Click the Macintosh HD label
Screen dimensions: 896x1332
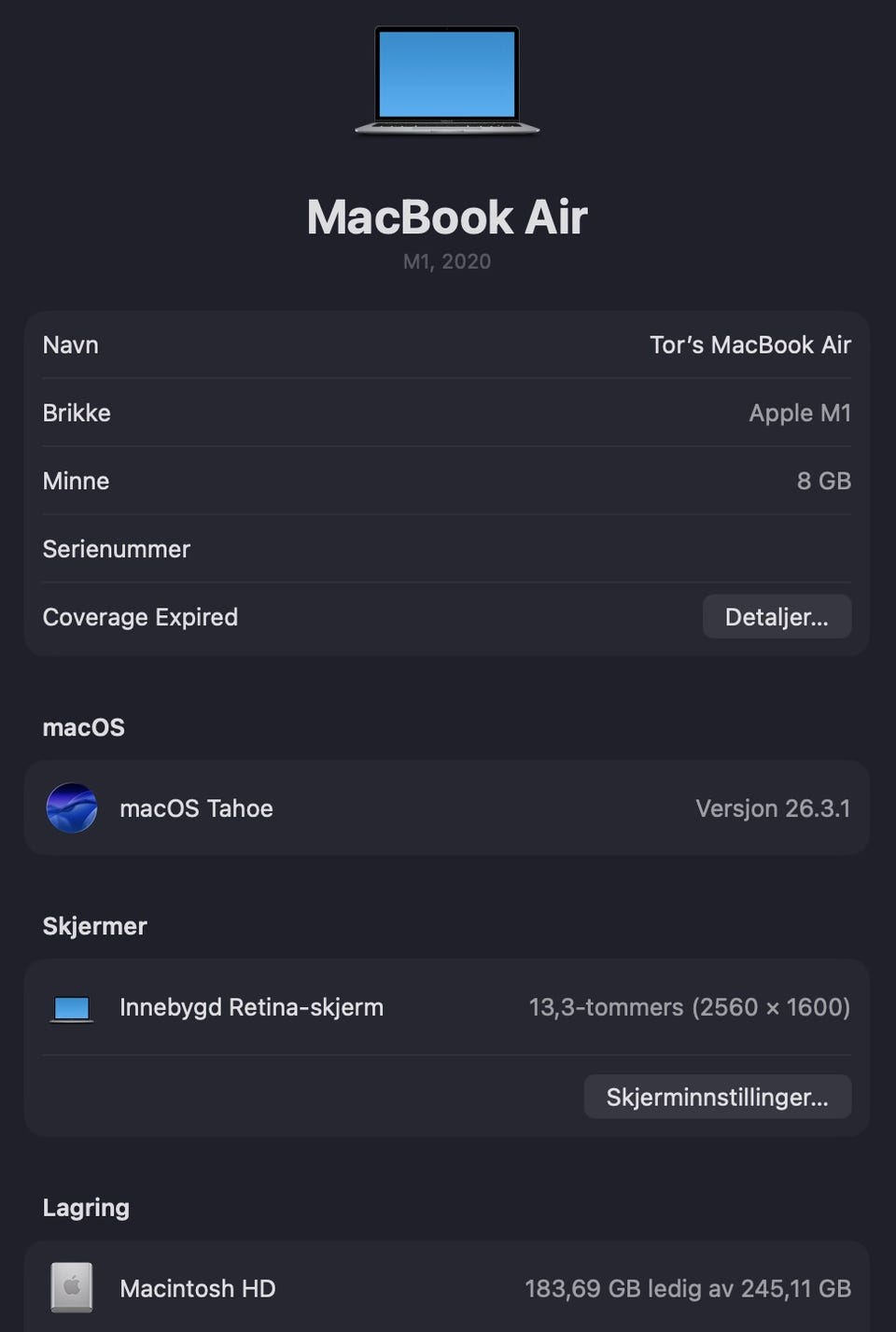click(x=198, y=1289)
